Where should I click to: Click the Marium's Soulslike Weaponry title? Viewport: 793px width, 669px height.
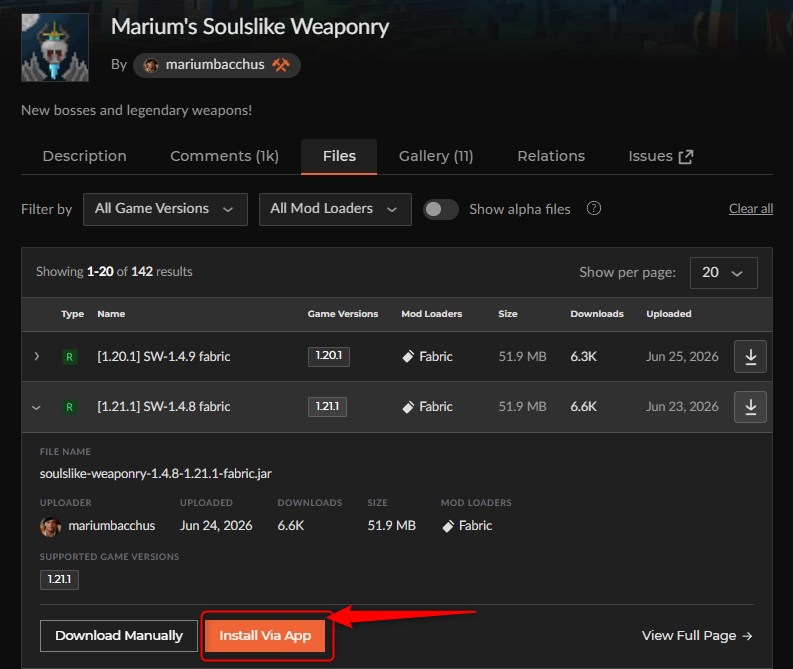(x=250, y=27)
